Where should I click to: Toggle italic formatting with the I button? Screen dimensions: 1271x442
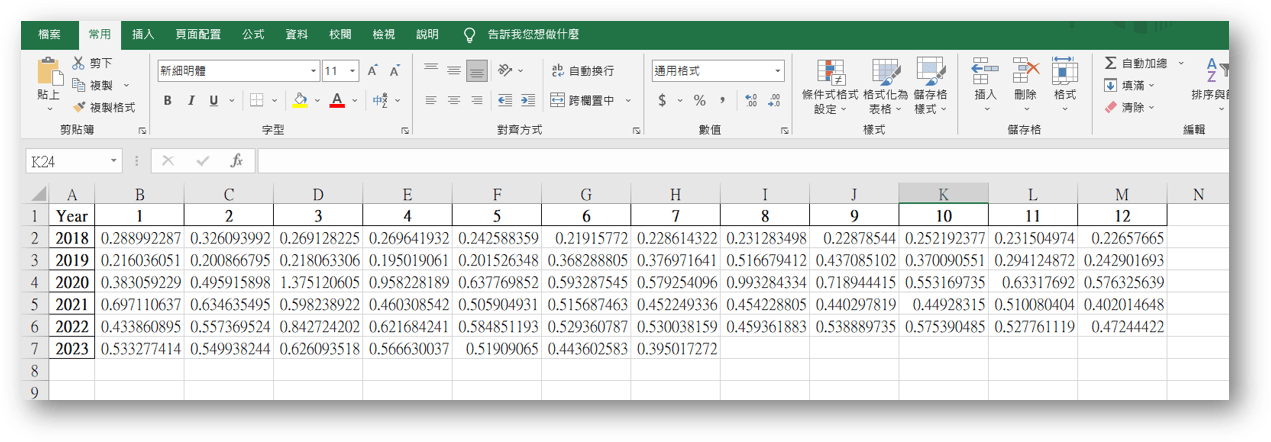(x=191, y=100)
